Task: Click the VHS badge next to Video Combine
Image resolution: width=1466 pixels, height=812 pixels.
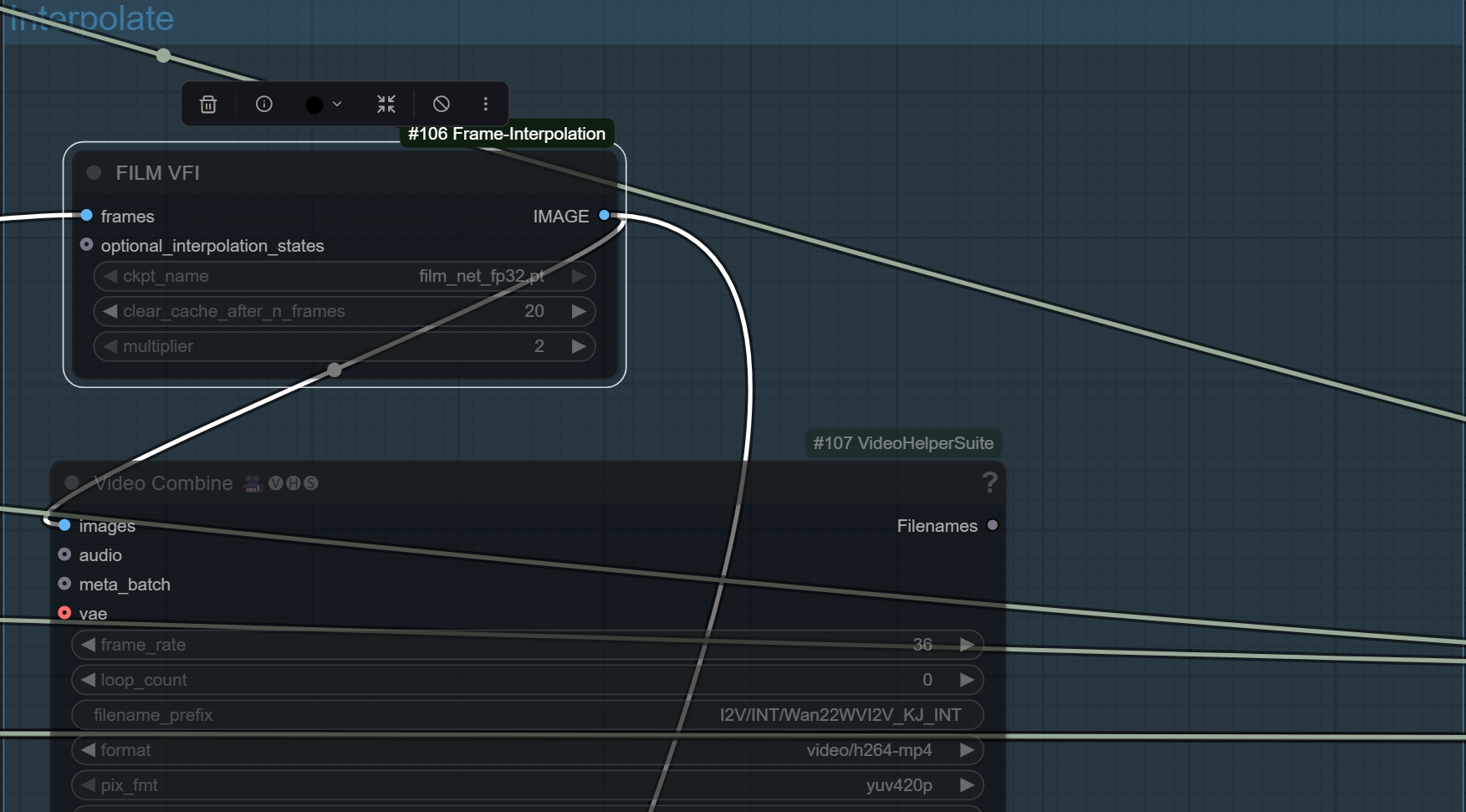Action: click(293, 483)
